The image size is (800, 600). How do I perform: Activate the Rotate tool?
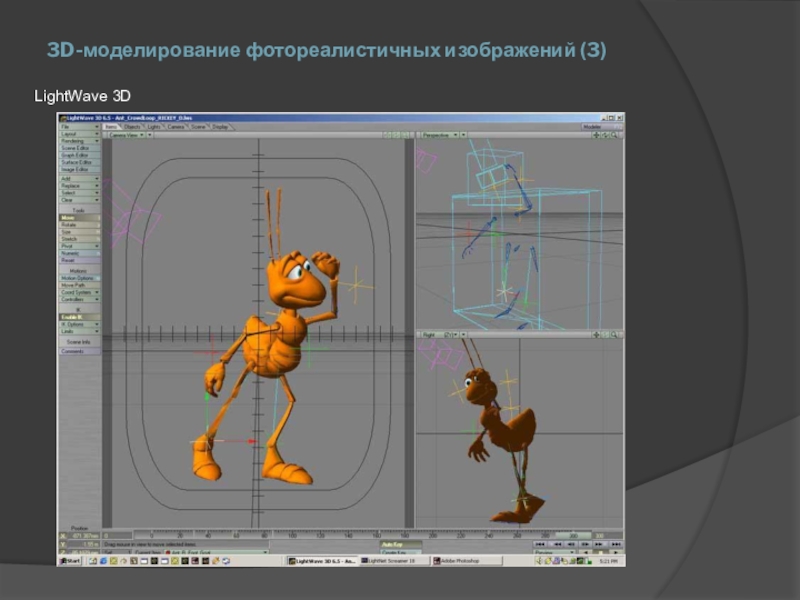coord(80,225)
